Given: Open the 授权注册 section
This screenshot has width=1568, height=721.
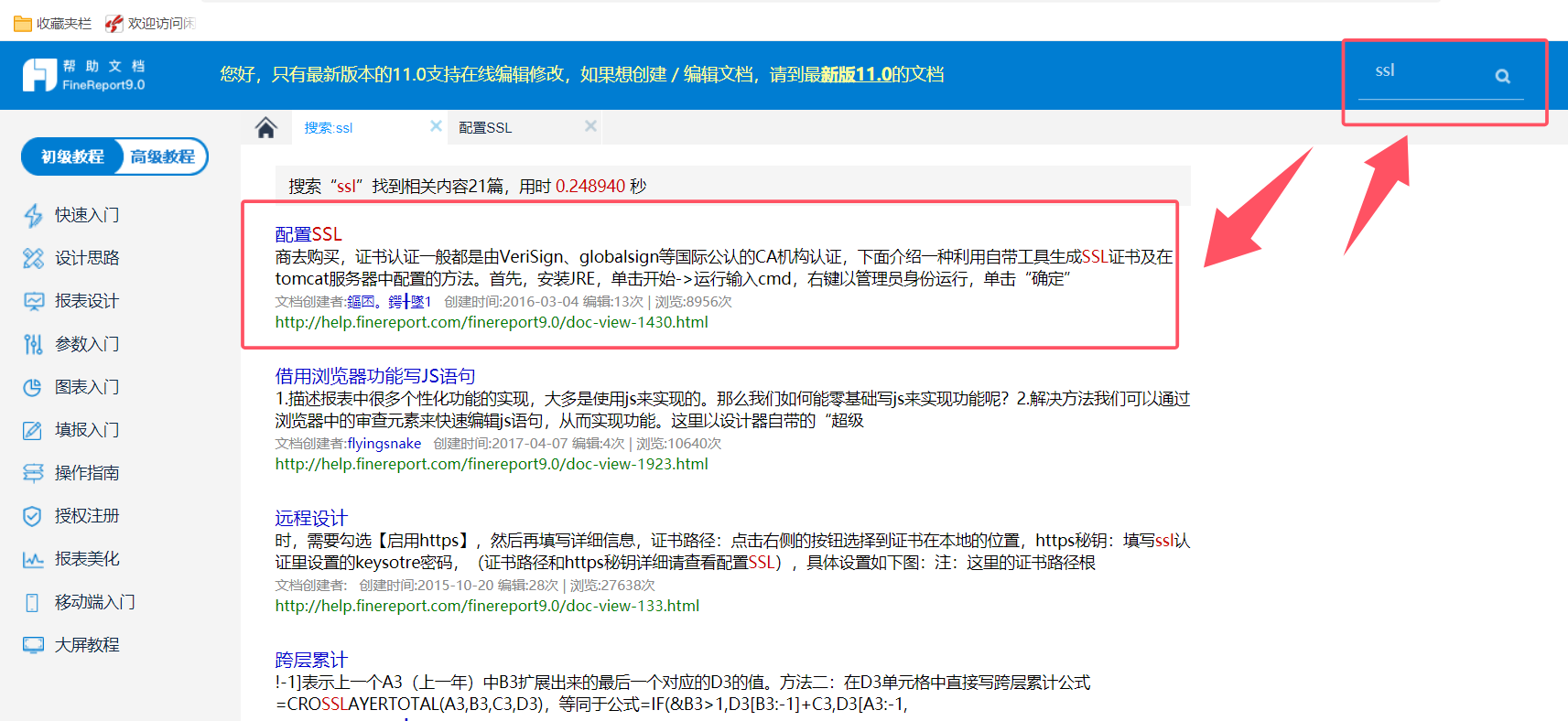Looking at the screenshot, I should [x=87, y=516].
